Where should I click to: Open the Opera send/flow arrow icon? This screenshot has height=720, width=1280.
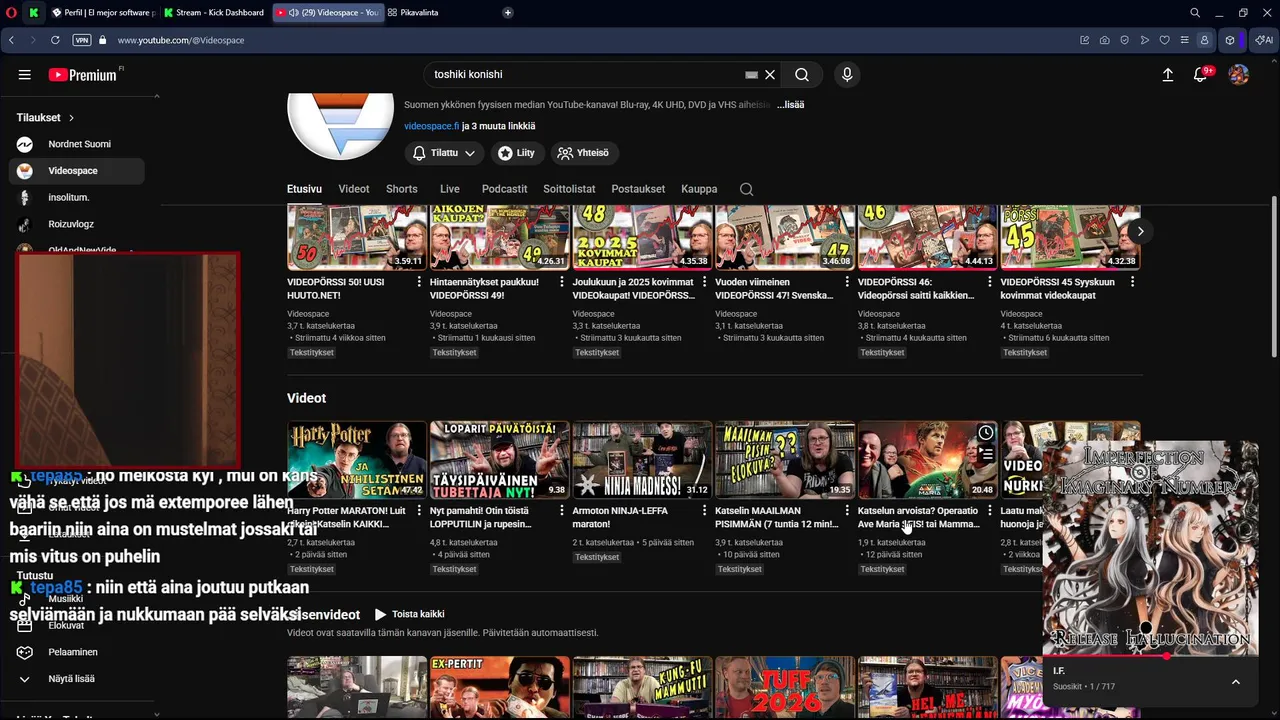1144,40
